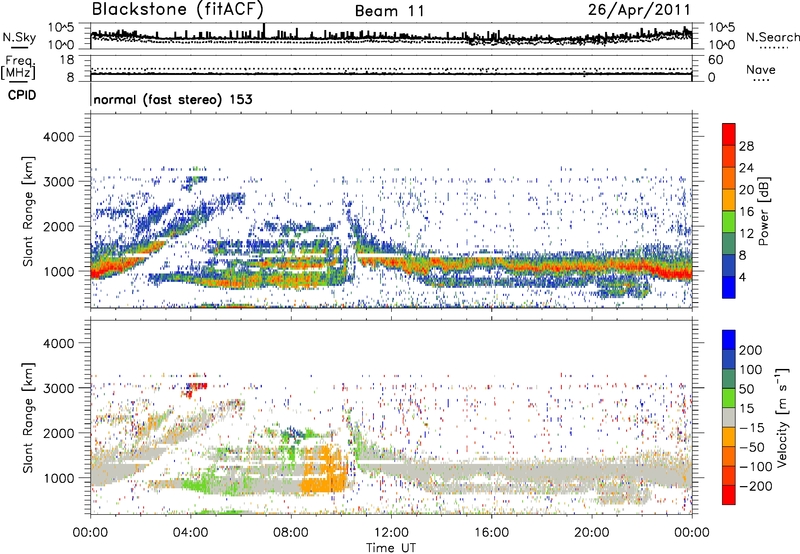Click the '60' Nave axis tick label

point(715,60)
